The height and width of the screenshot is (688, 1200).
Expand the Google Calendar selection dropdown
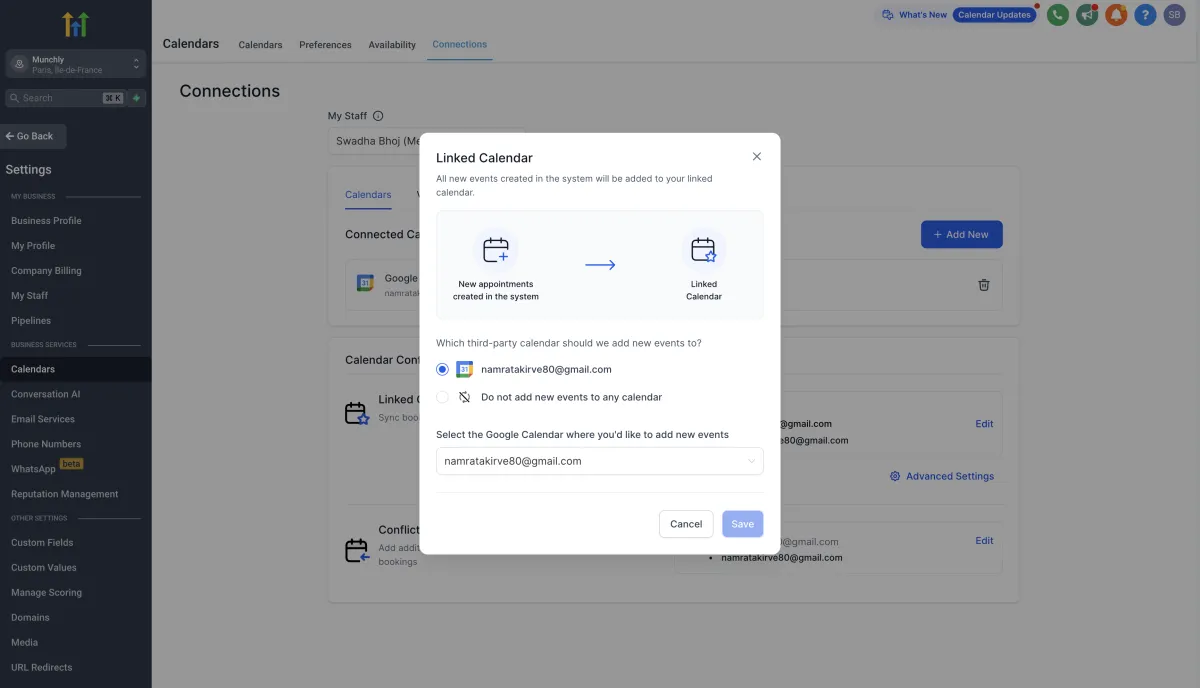click(599, 461)
